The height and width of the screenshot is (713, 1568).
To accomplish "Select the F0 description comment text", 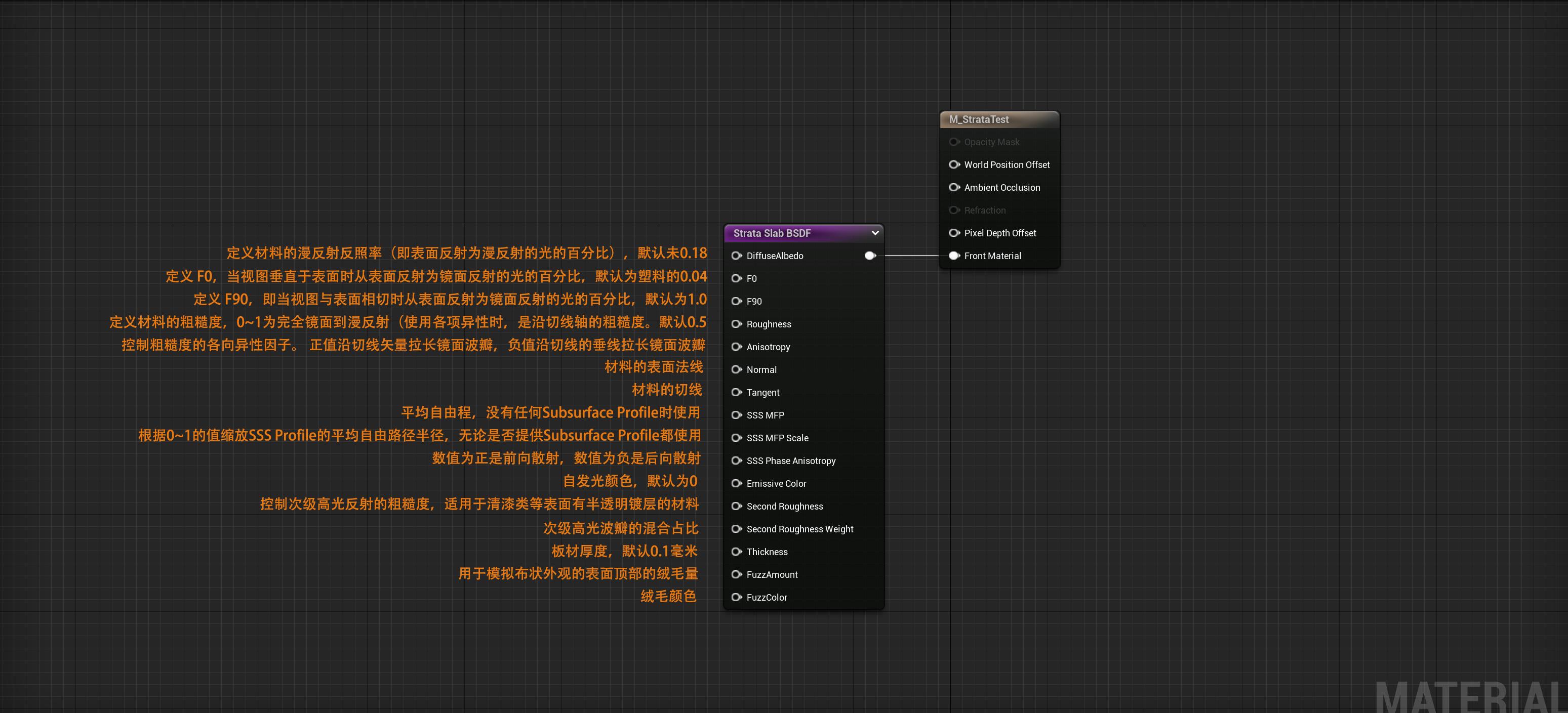I will tap(436, 276).
